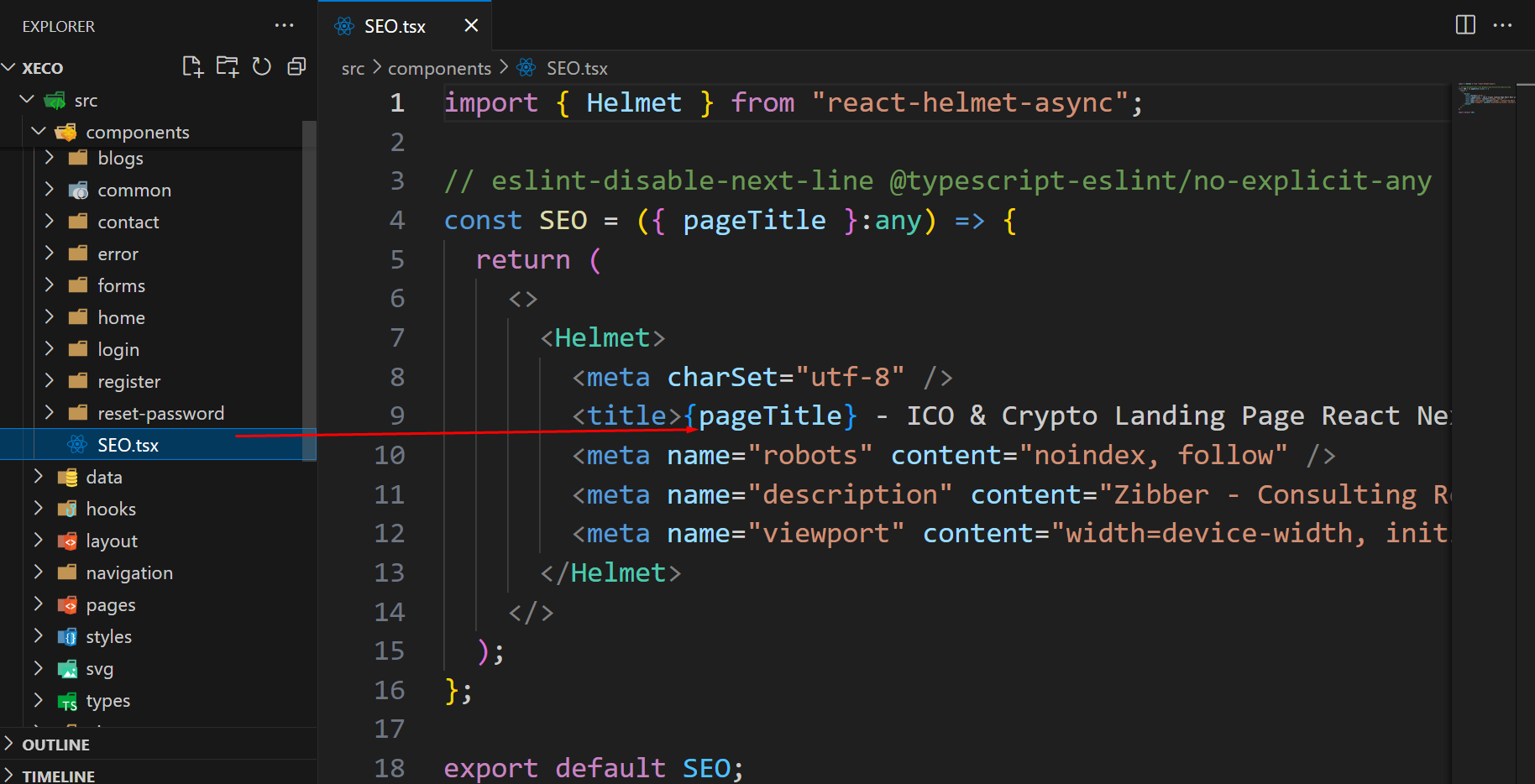The image size is (1535, 784).
Task: Click the New Folder icon in Explorer
Action: coord(227,67)
